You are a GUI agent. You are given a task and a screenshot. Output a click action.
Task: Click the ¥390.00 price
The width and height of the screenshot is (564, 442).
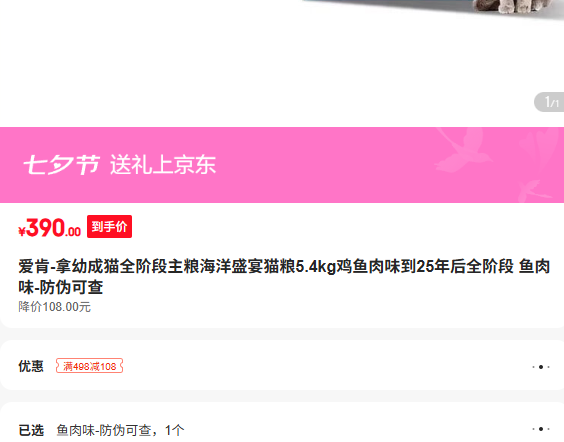pos(50,228)
